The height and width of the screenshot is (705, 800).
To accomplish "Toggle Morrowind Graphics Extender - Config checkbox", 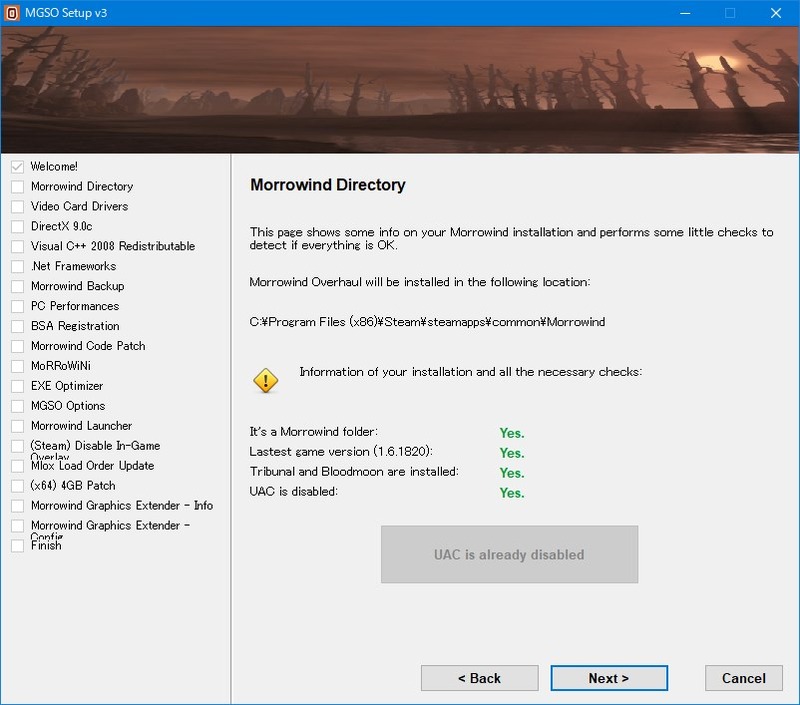I will [x=17, y=525].
